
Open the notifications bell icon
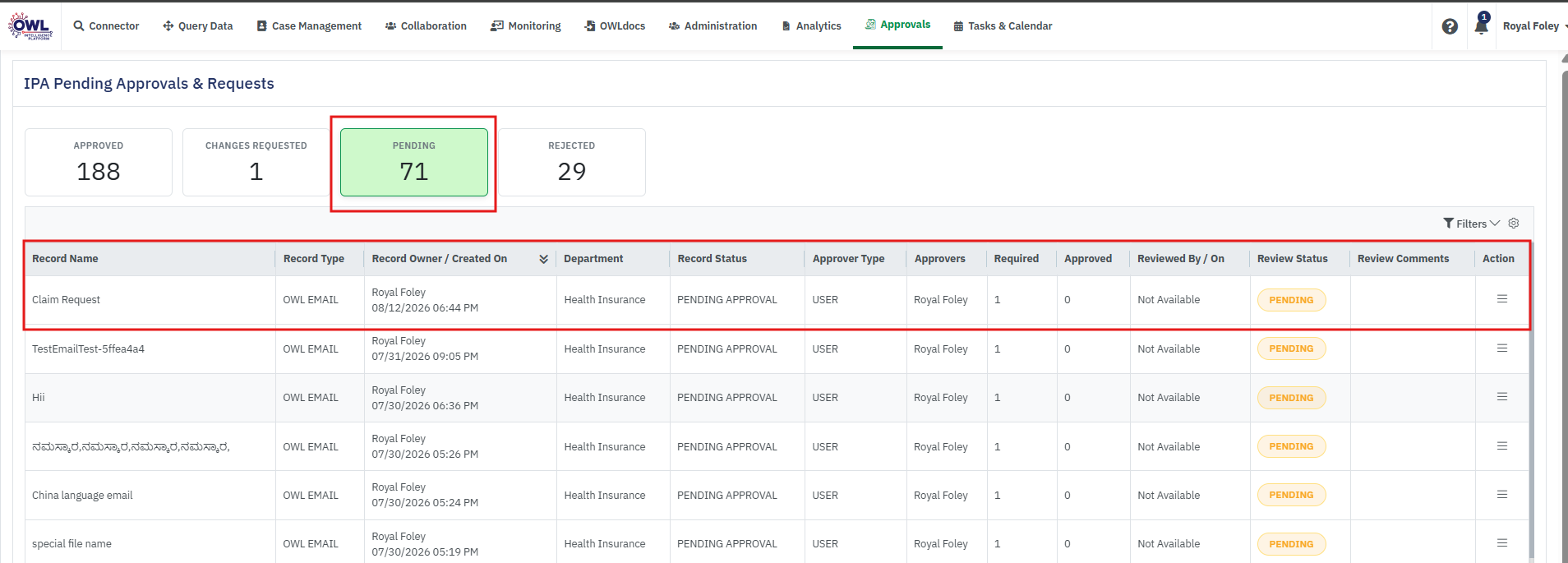tap(1481, 25)
